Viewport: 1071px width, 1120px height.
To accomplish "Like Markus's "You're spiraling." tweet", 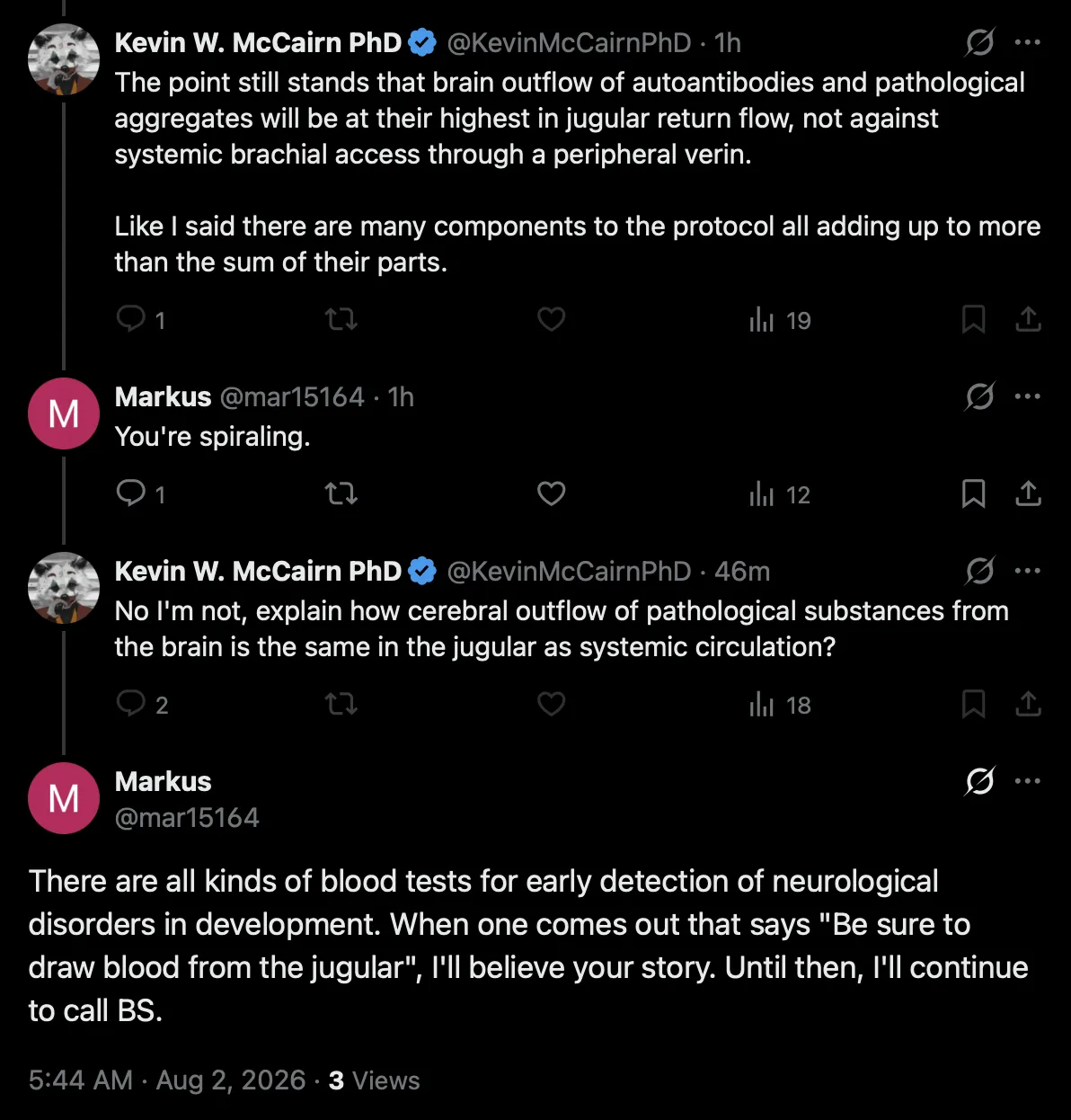I will (551, 493).
